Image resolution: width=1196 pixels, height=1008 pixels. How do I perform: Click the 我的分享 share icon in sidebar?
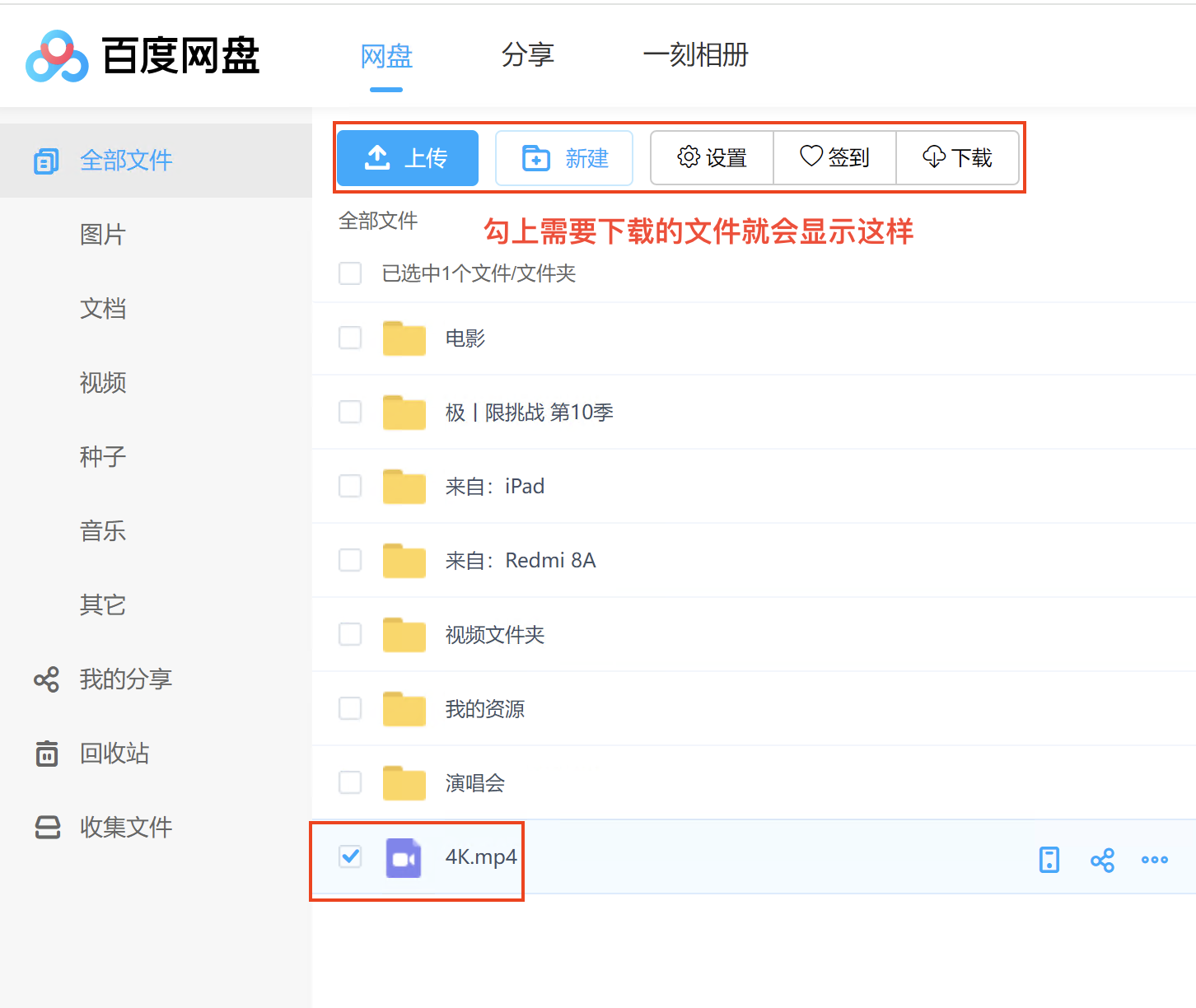click(x=46, y=679)
